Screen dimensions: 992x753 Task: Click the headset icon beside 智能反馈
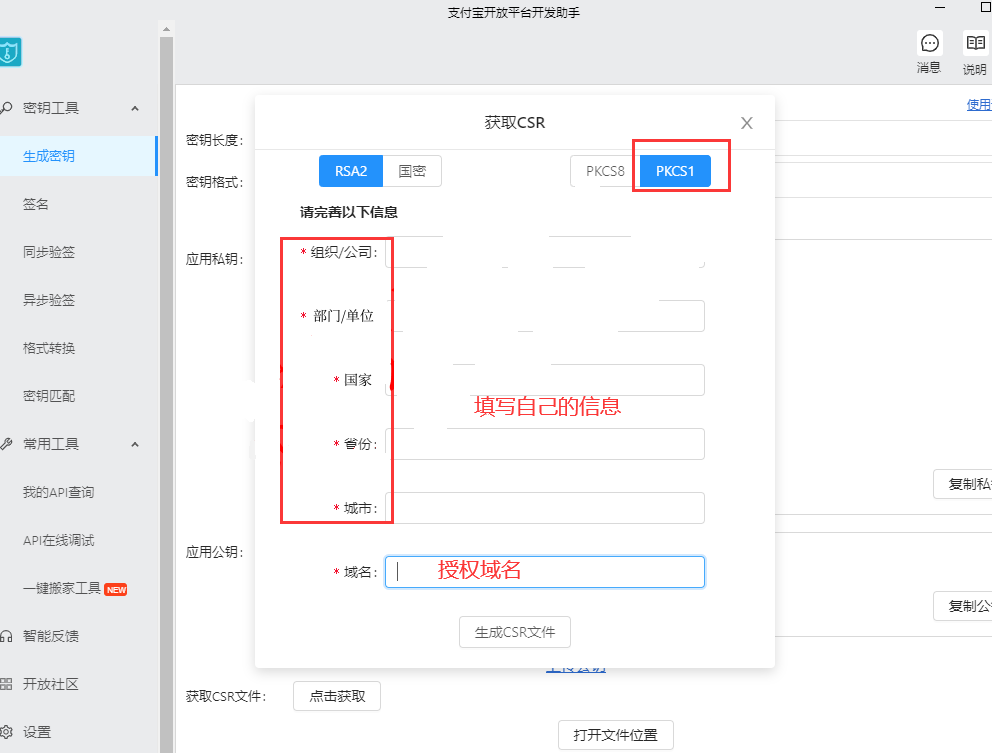click(x=6, y=636)
